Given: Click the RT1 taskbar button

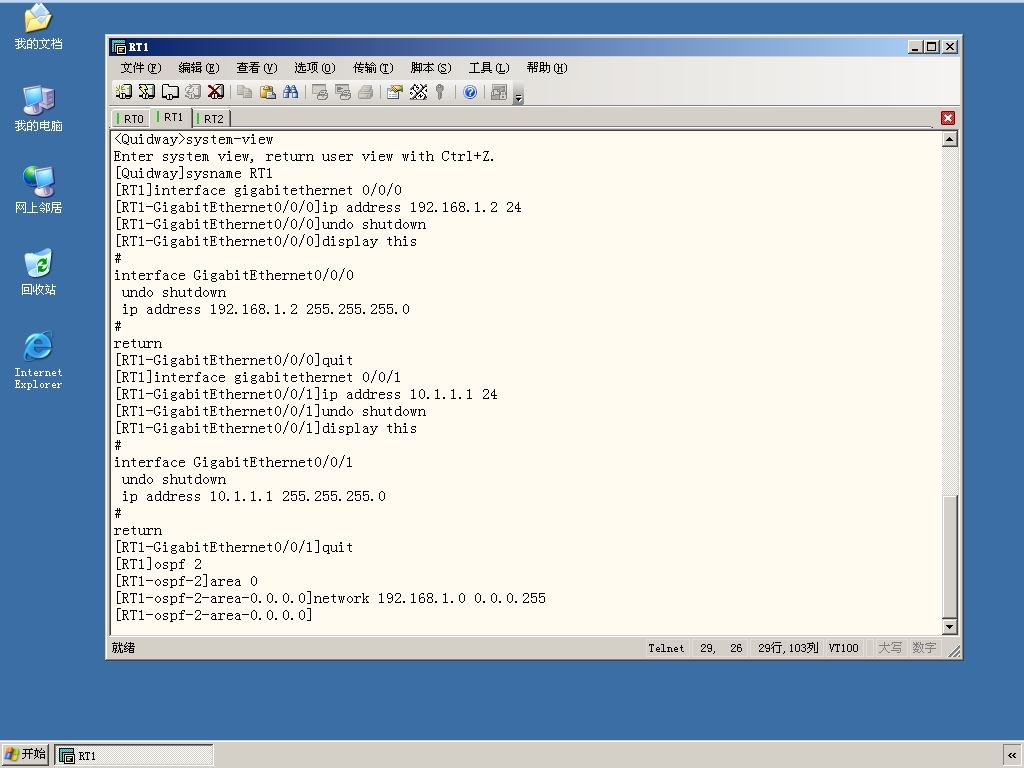Looking at the screenshot, I should 134,756.
